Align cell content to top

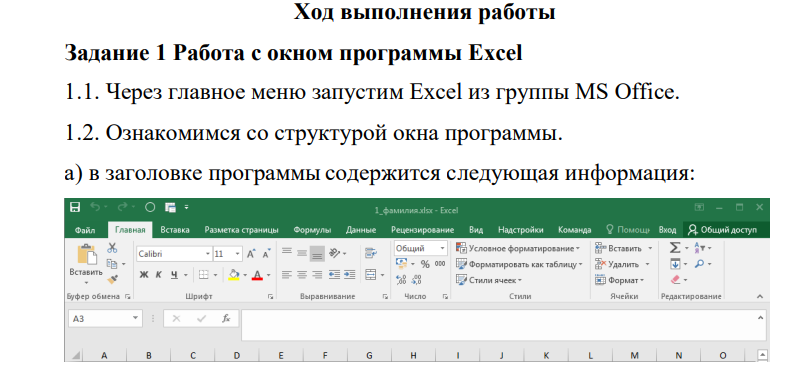point(287,251)
